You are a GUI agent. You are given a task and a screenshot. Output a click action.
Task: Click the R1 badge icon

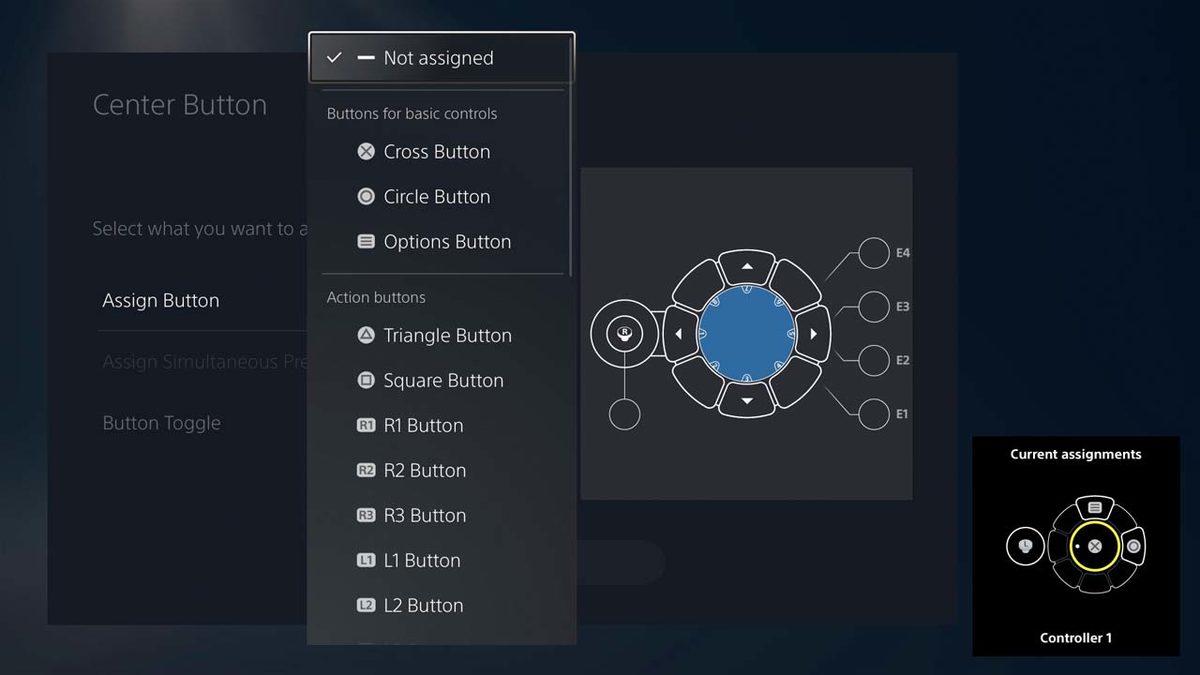pyautogui.click(x=366, y=426)
